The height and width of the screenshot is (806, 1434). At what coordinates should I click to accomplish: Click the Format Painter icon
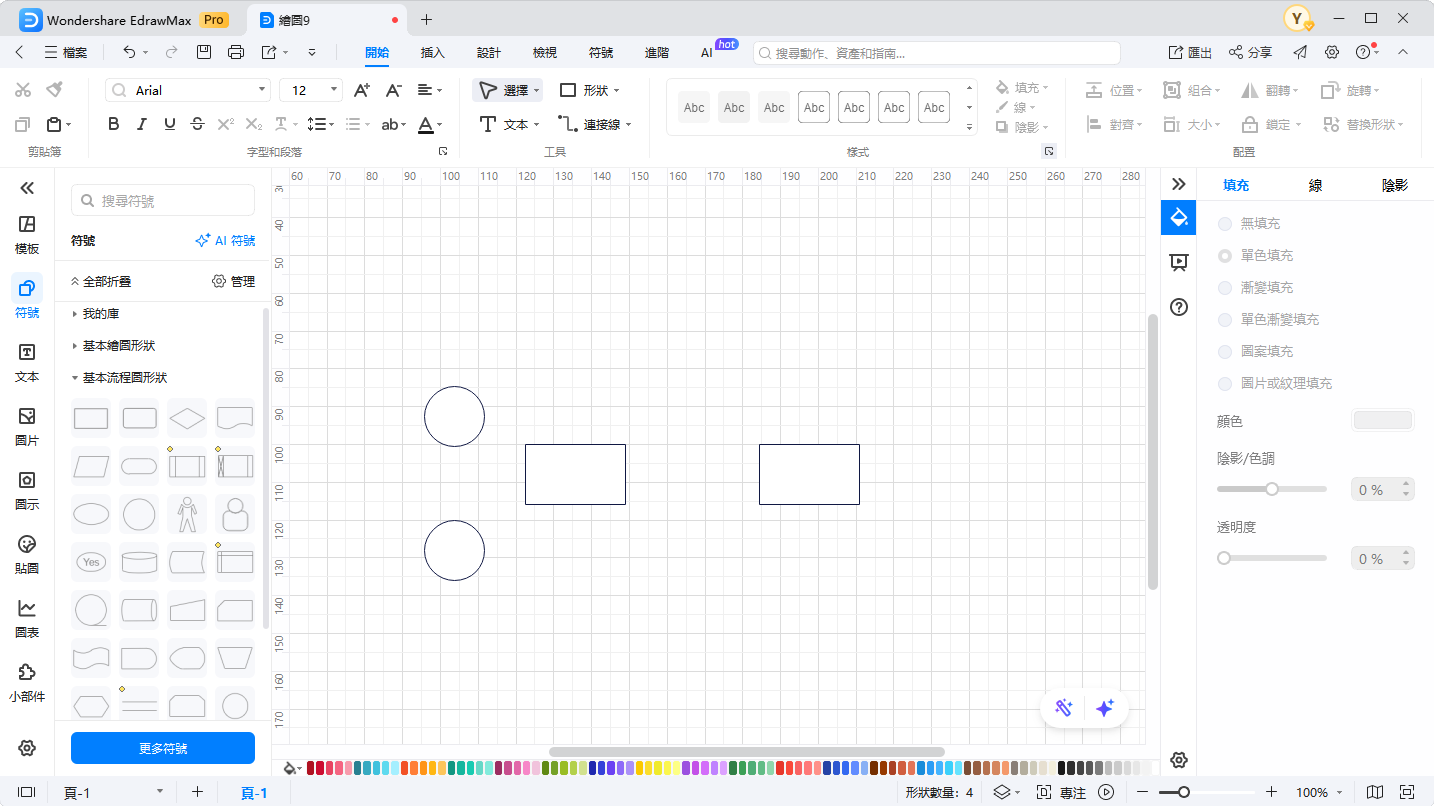54,90
